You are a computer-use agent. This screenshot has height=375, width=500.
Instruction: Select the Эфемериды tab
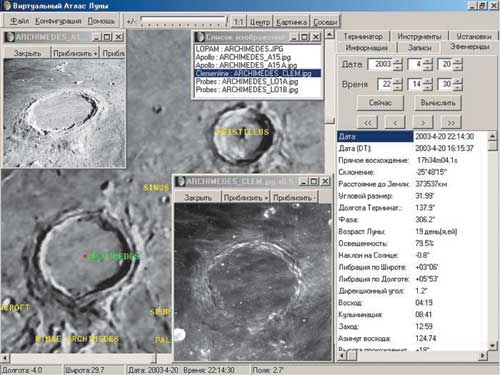(470, 47)
